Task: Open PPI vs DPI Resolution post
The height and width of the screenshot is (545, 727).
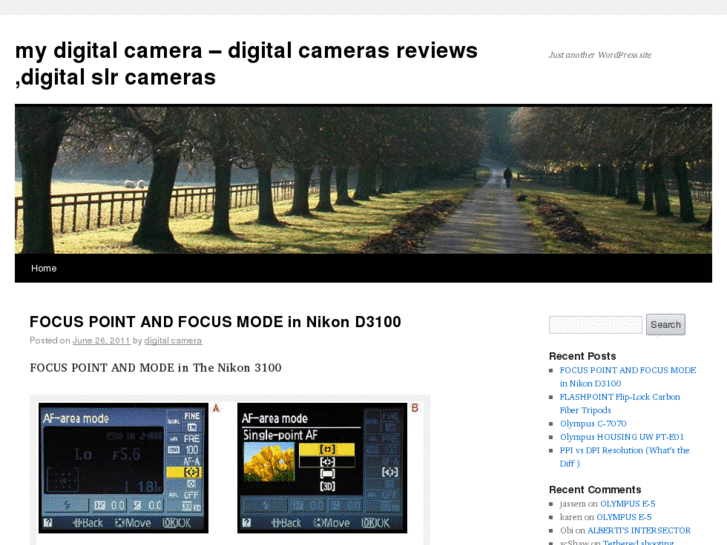Action: coord(624,456)
